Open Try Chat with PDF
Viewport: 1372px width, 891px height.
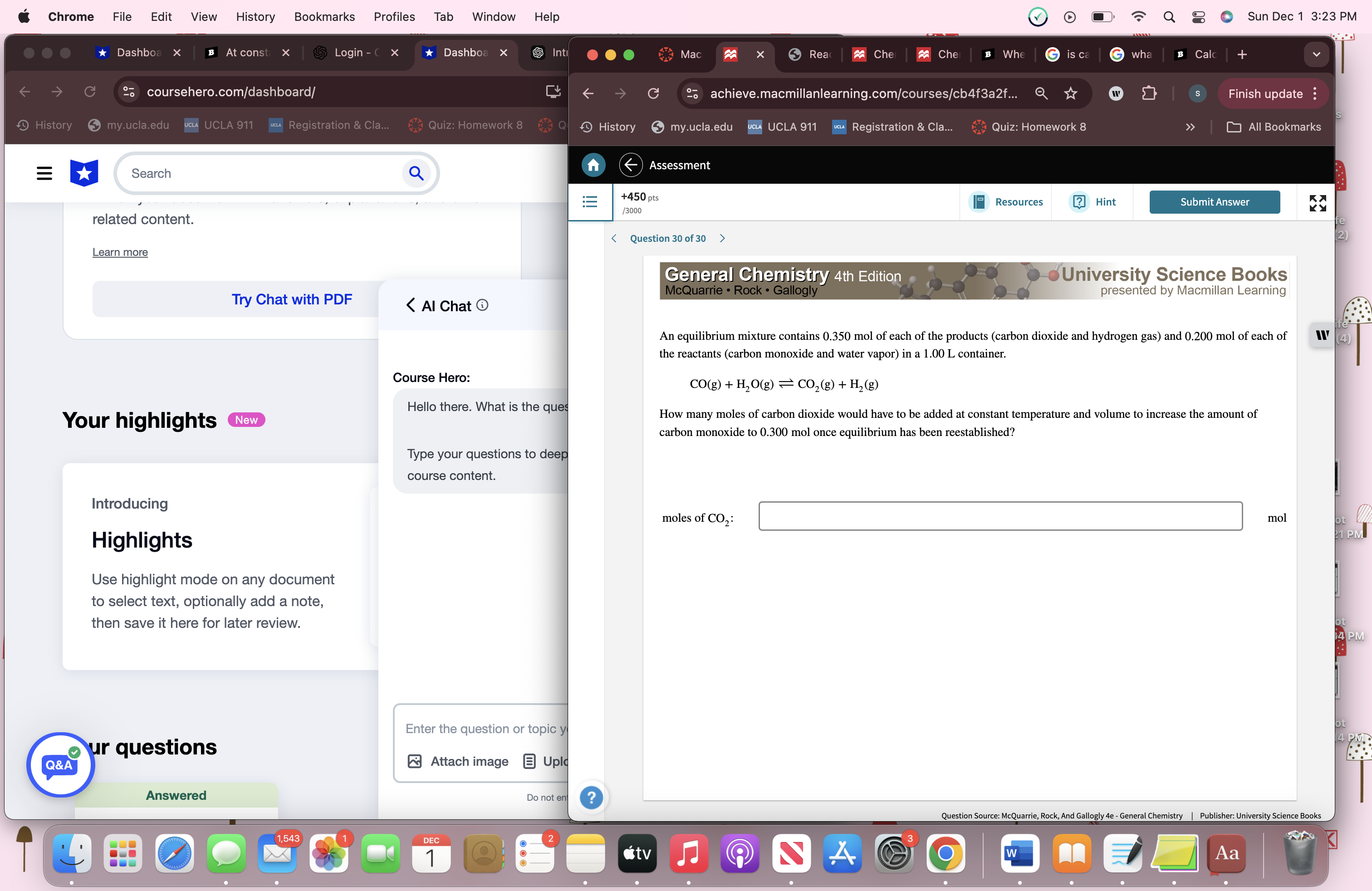[292, 299]
